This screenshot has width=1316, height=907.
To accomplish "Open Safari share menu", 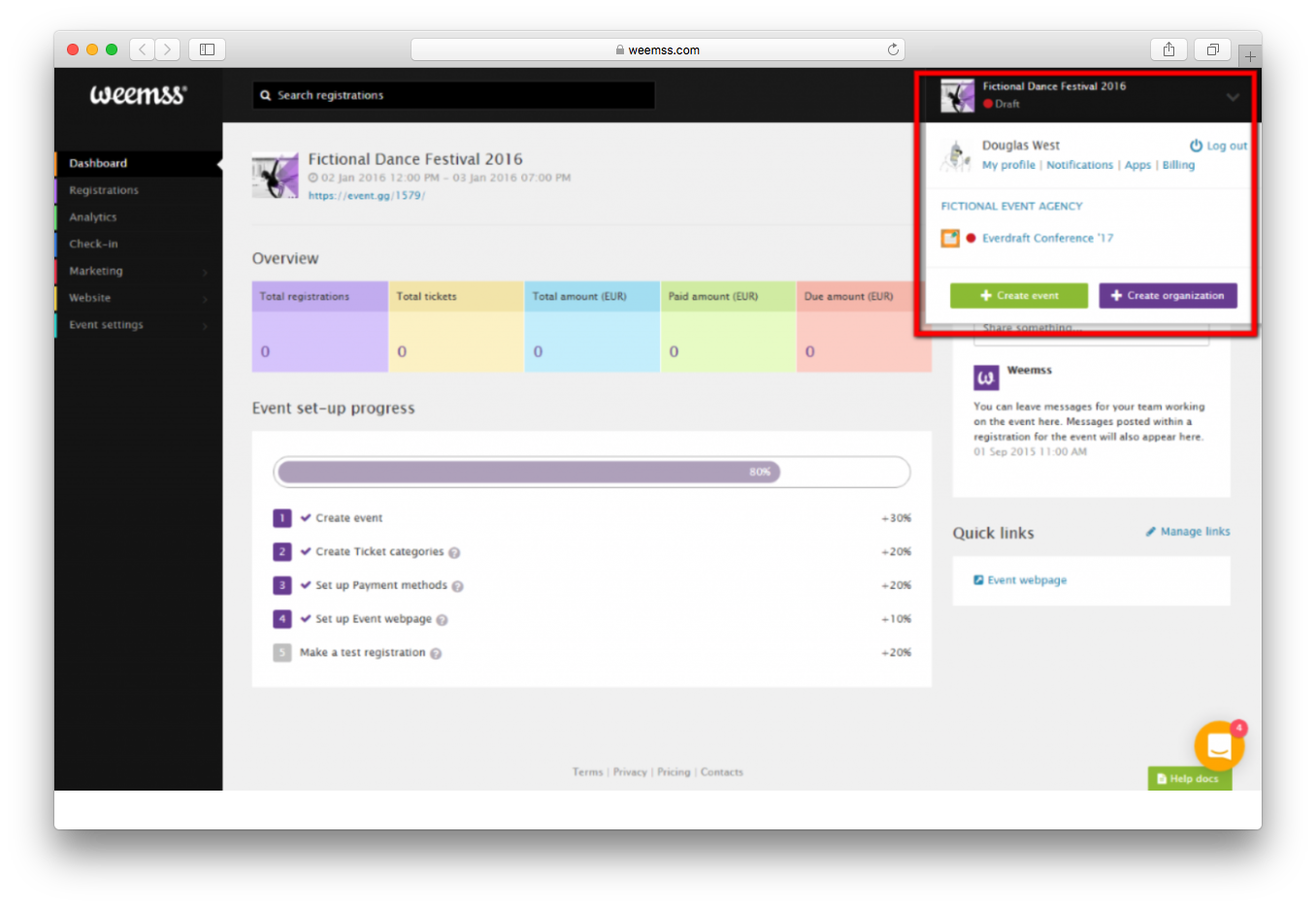I will pyautogui.click(x=1168, y=49).
